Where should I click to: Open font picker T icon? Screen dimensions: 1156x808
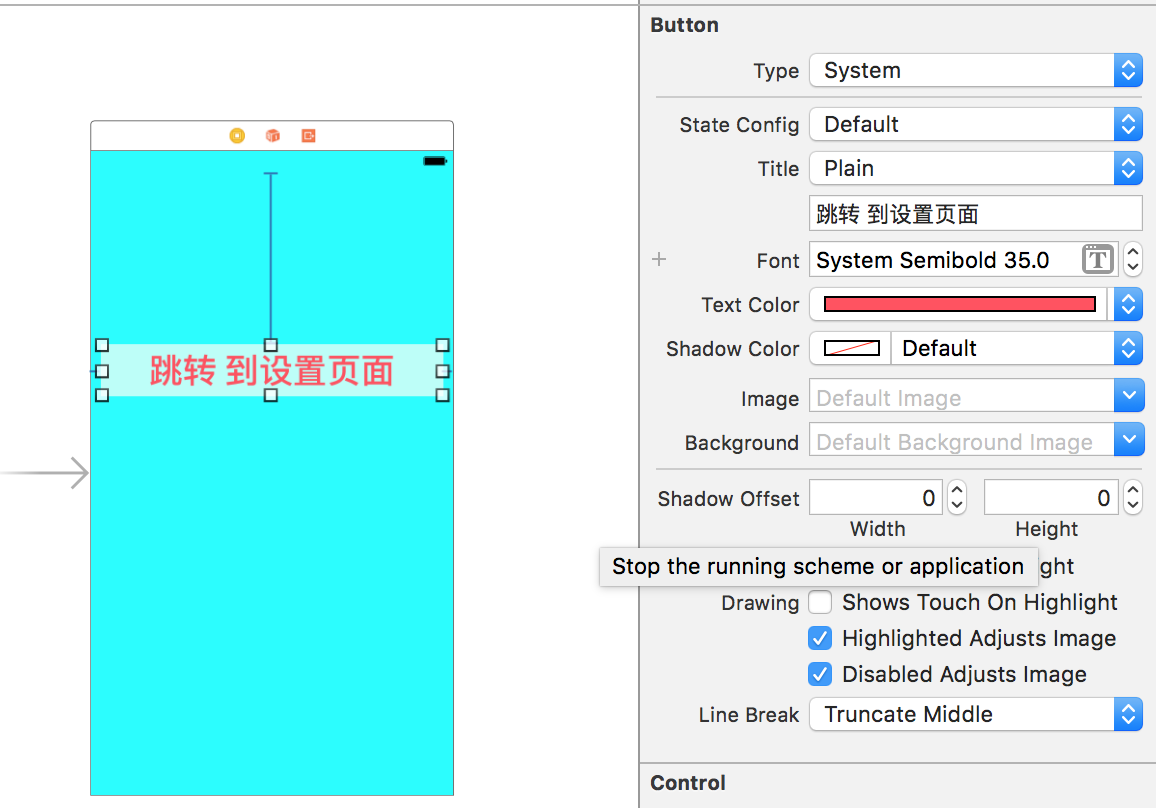(1097, 260)
